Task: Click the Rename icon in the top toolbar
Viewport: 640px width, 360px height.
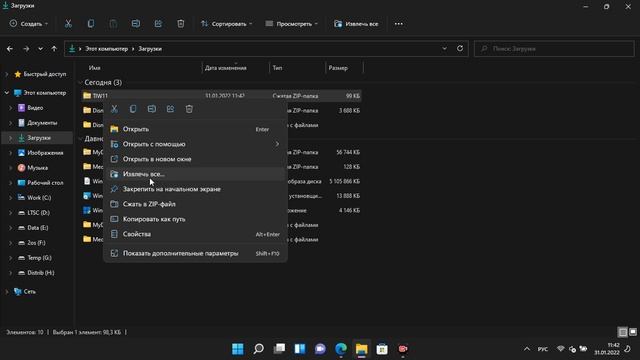Action: [136, 24]
